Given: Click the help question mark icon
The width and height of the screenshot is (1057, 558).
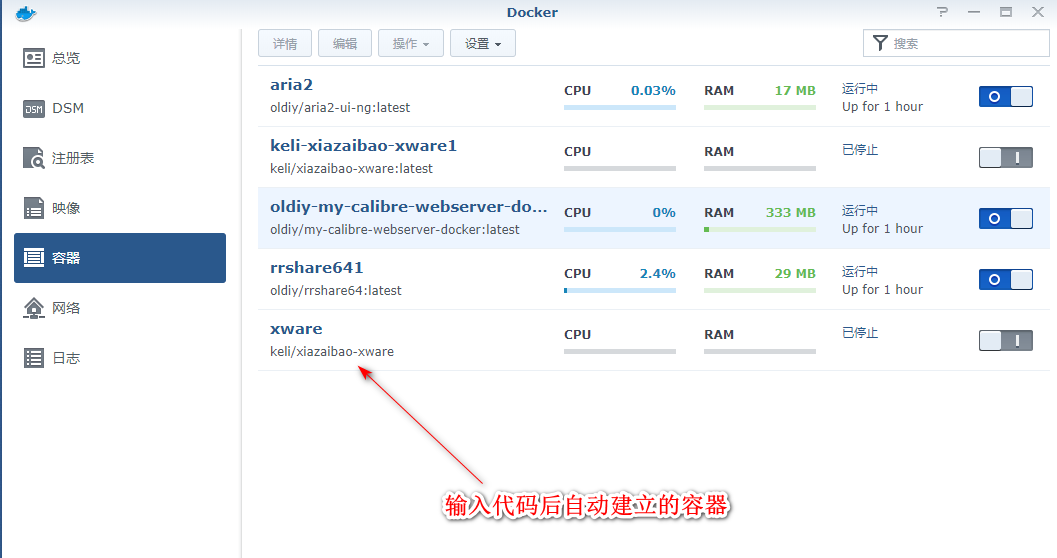Looking at the screenshot, I should click(x=942, y=11).
